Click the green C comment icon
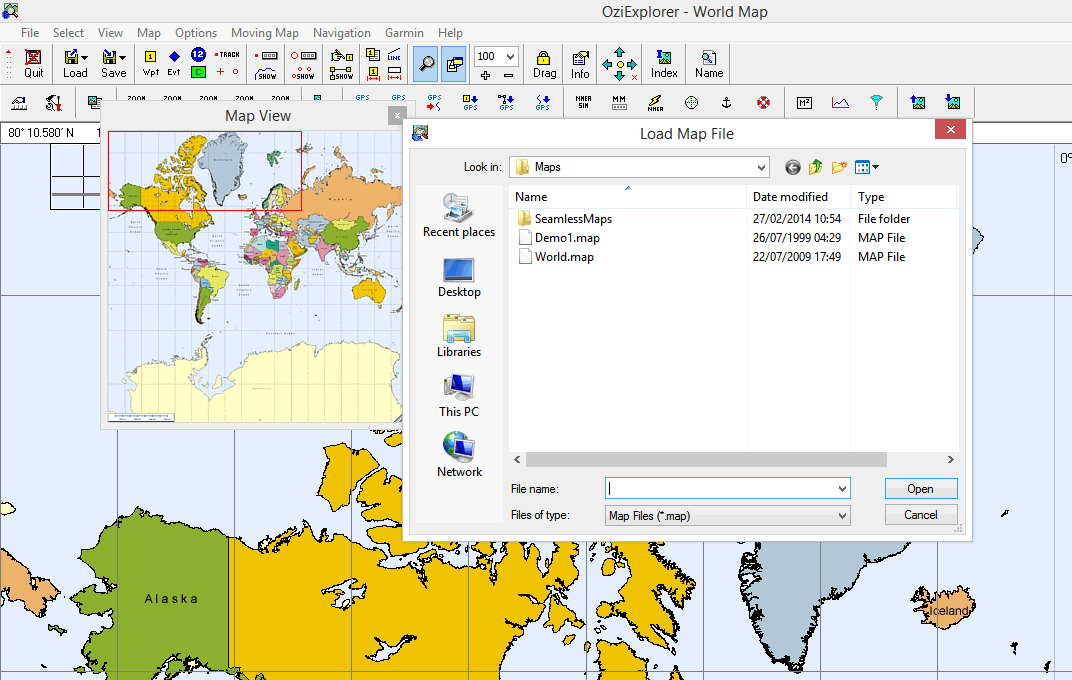The image size is (1072, 680). coord(198,72)
